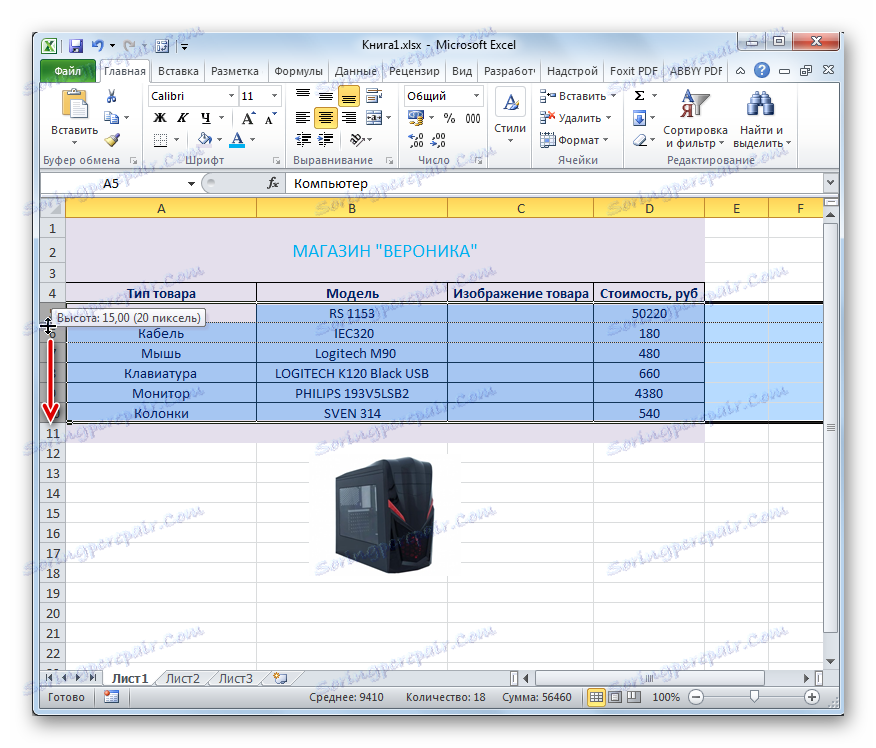The image size is (876, 748).
Task: Toggle Underline (Ч) formatting
Action: pos(206,118)
